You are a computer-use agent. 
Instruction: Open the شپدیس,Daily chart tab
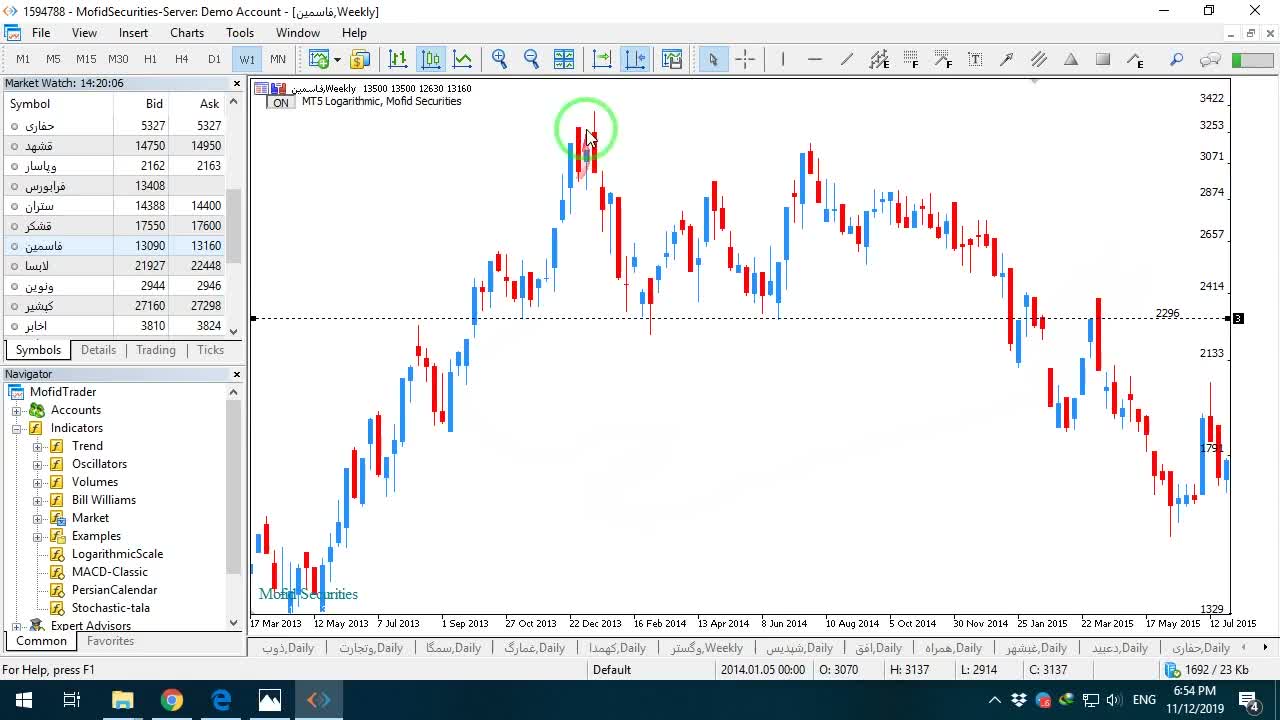[800, 648]
